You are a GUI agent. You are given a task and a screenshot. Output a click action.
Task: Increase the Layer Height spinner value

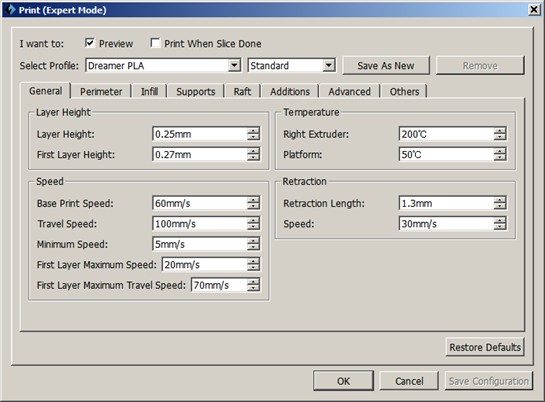pyautogui.click(x=253, y=131)
